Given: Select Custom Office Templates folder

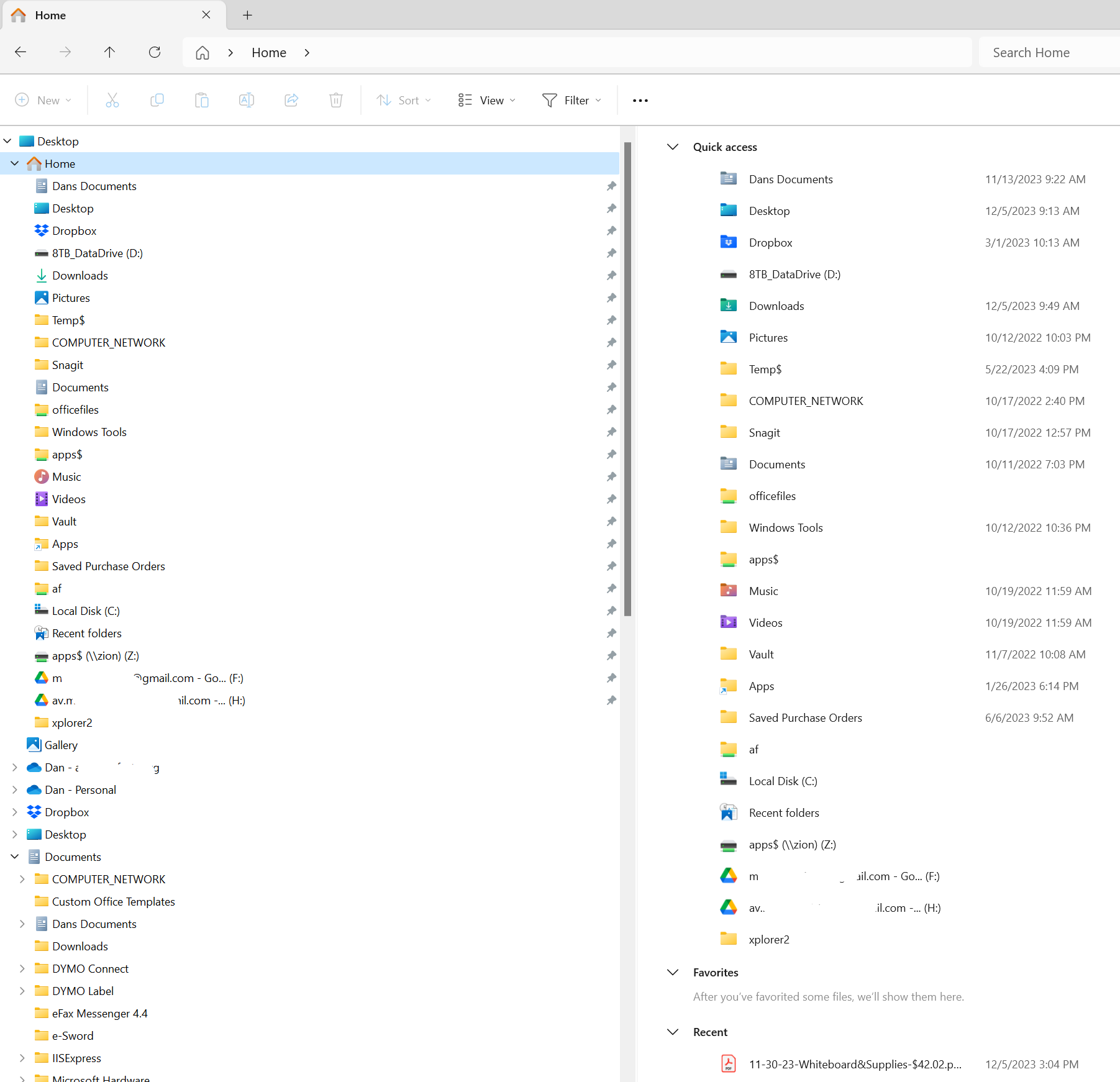Looking at the screenshot, I should point(114,902).
